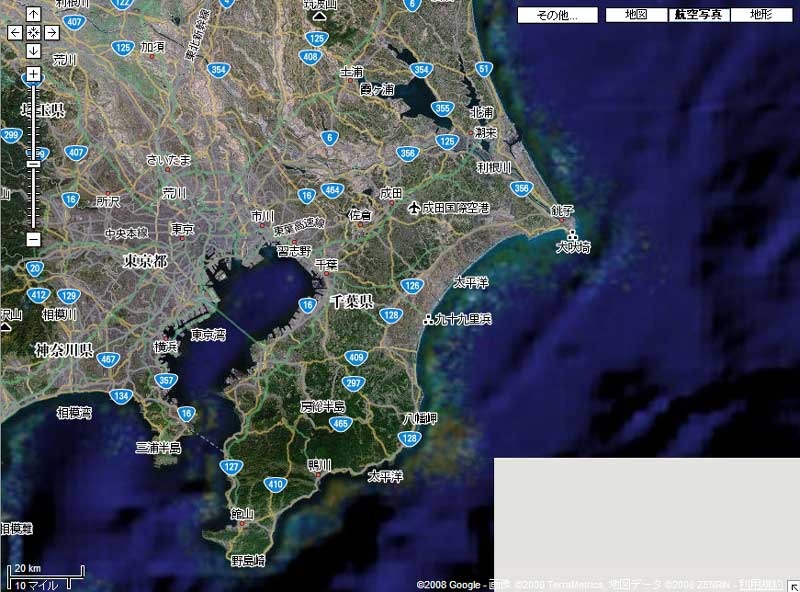Click the center return-to-last-result button
Image resolution: width=800 pixels, height=592 pixels.
[33, 32]
